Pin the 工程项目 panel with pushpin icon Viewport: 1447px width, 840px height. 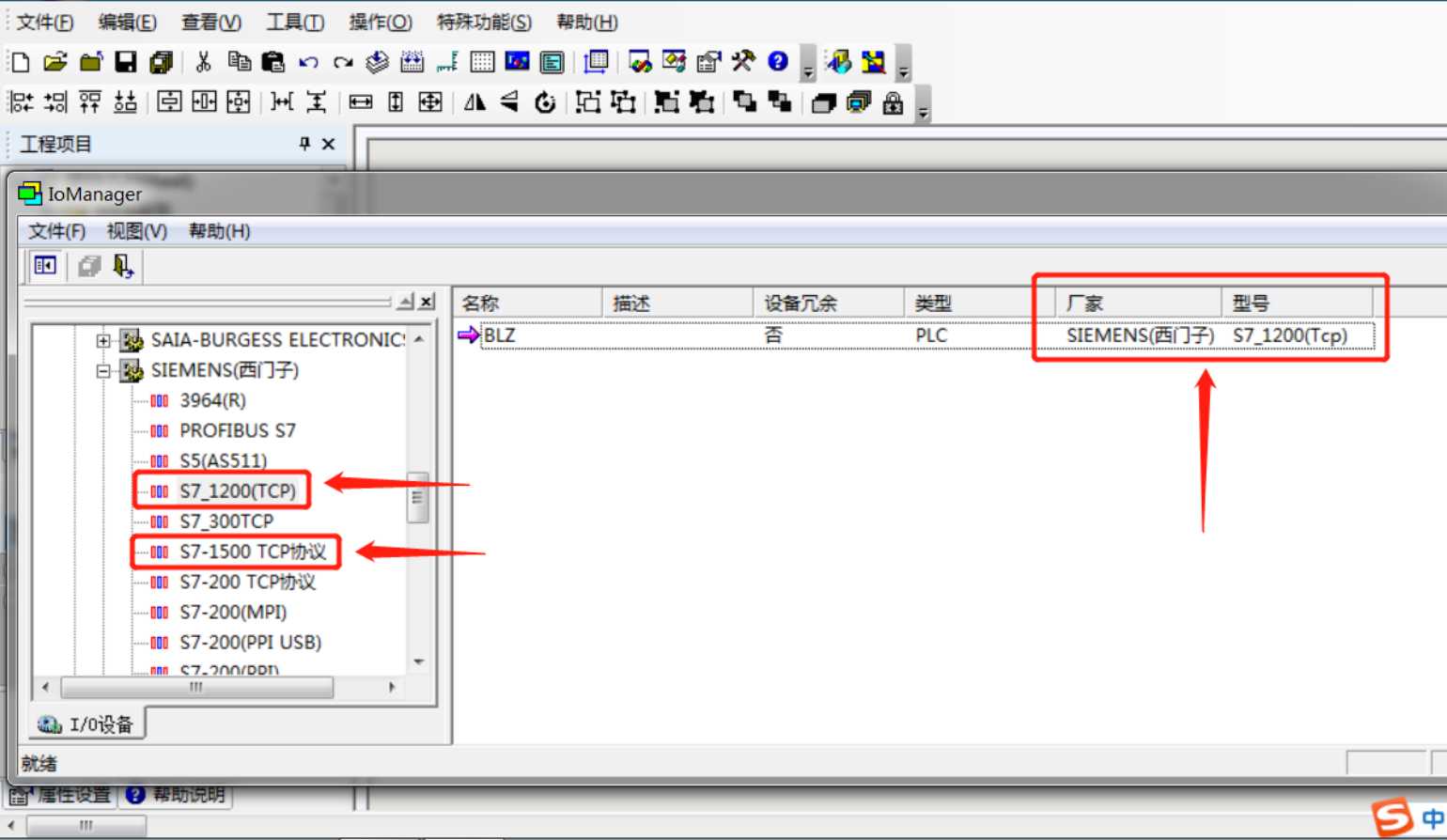coord(304,143)
